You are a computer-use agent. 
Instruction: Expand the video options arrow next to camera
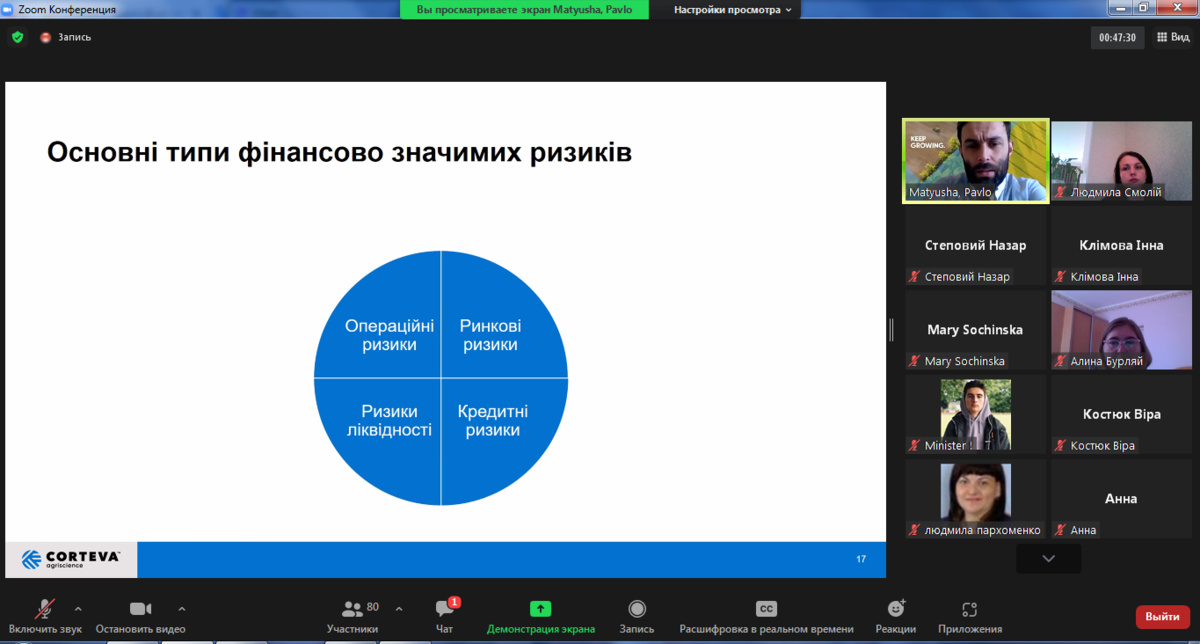tap(182, 608)
